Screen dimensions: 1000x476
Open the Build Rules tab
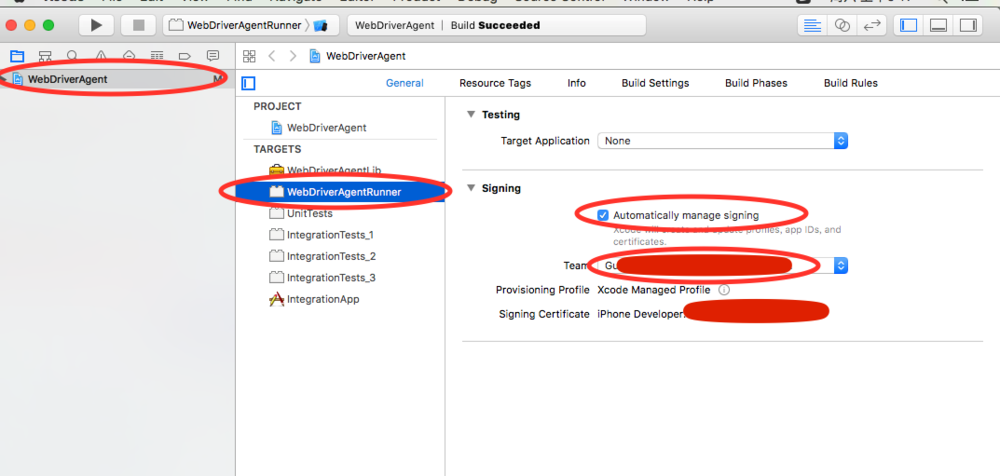[x=850, y=83]
